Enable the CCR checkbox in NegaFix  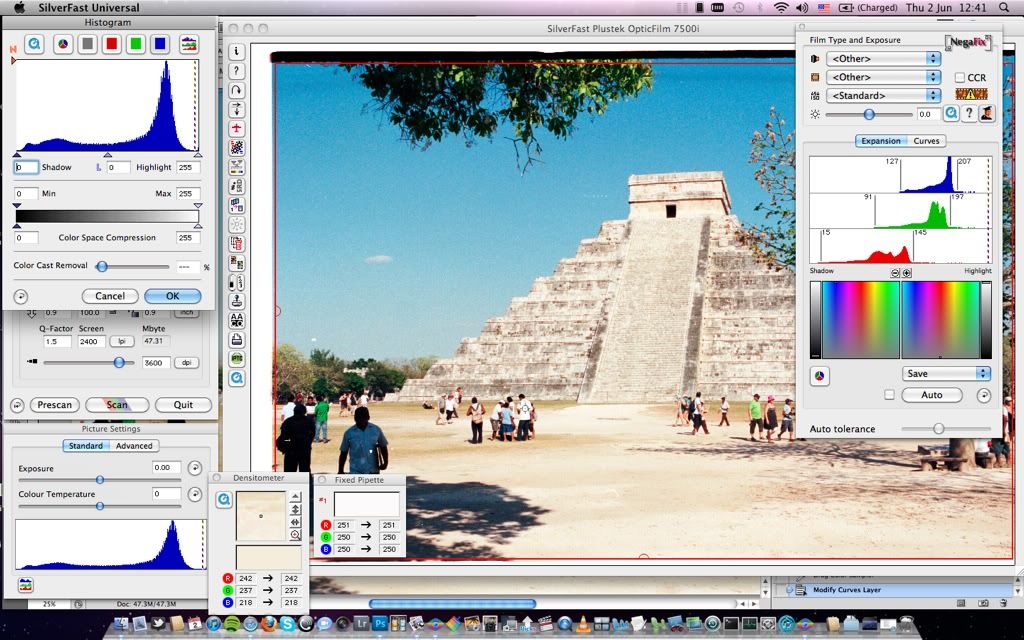click(959, 77)
